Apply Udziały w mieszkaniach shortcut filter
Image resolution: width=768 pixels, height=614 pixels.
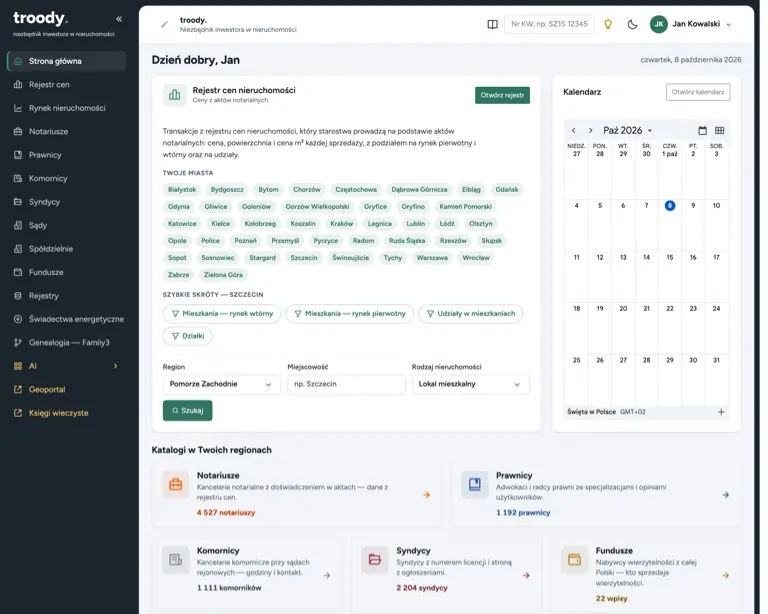click(x=470, y=313)
